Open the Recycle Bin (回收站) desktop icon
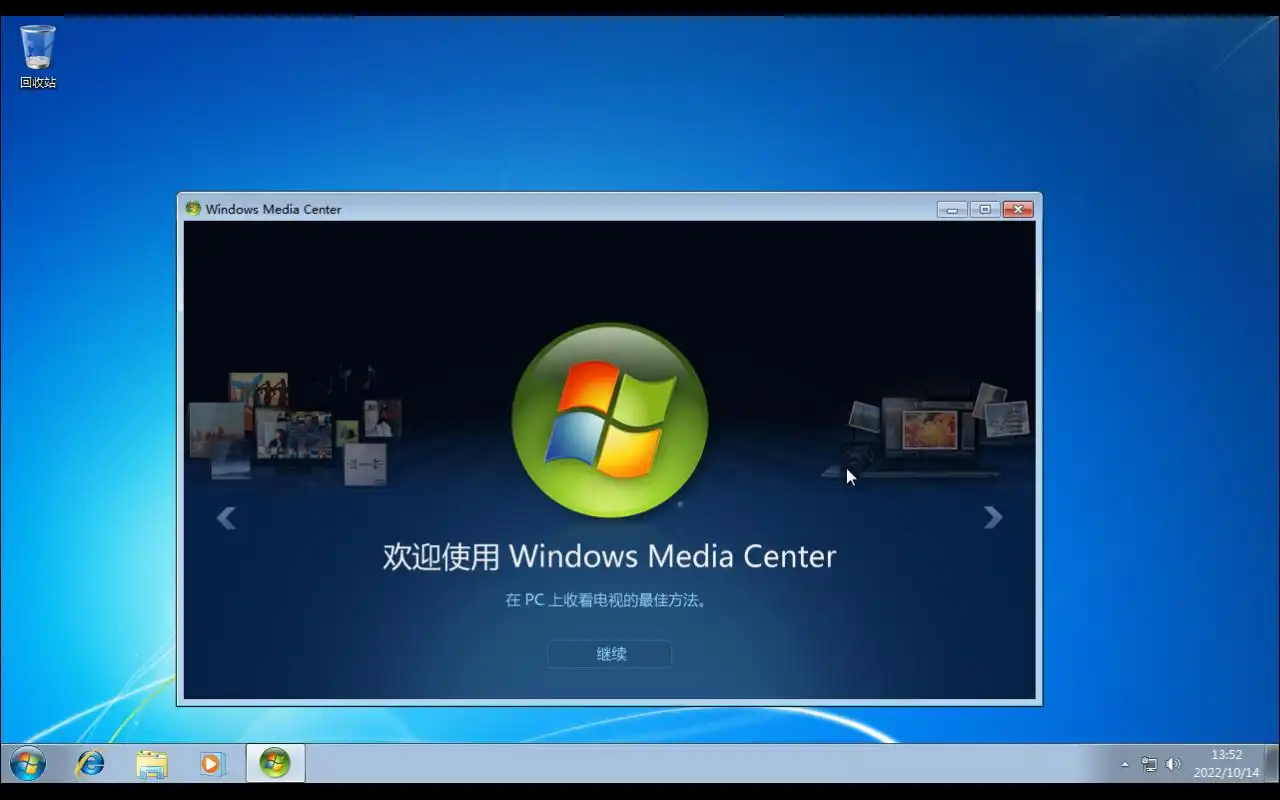Viewport: 1280px width, 800px height. click(x=38, y=56)
